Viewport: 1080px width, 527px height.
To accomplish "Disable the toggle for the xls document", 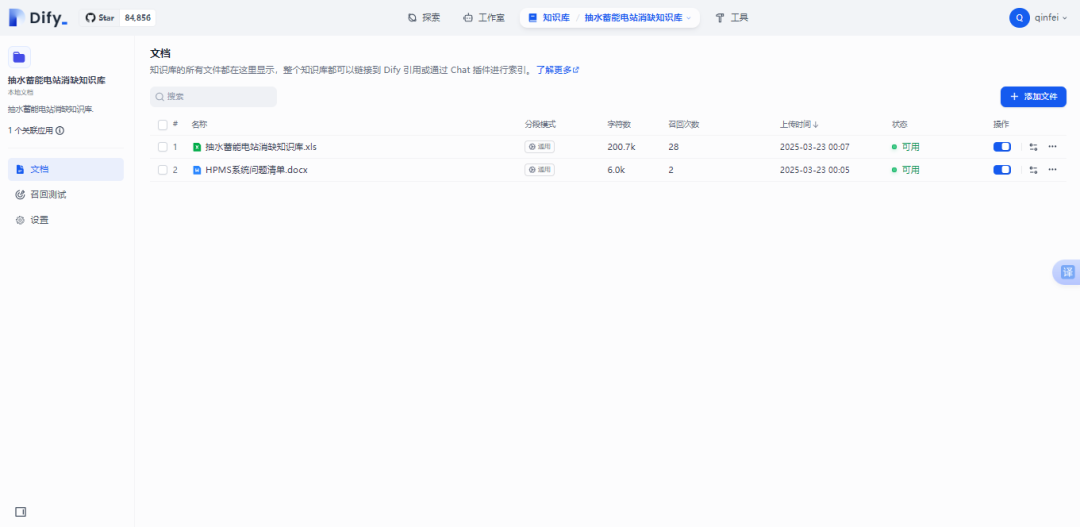I will [x=1002, y=147].
